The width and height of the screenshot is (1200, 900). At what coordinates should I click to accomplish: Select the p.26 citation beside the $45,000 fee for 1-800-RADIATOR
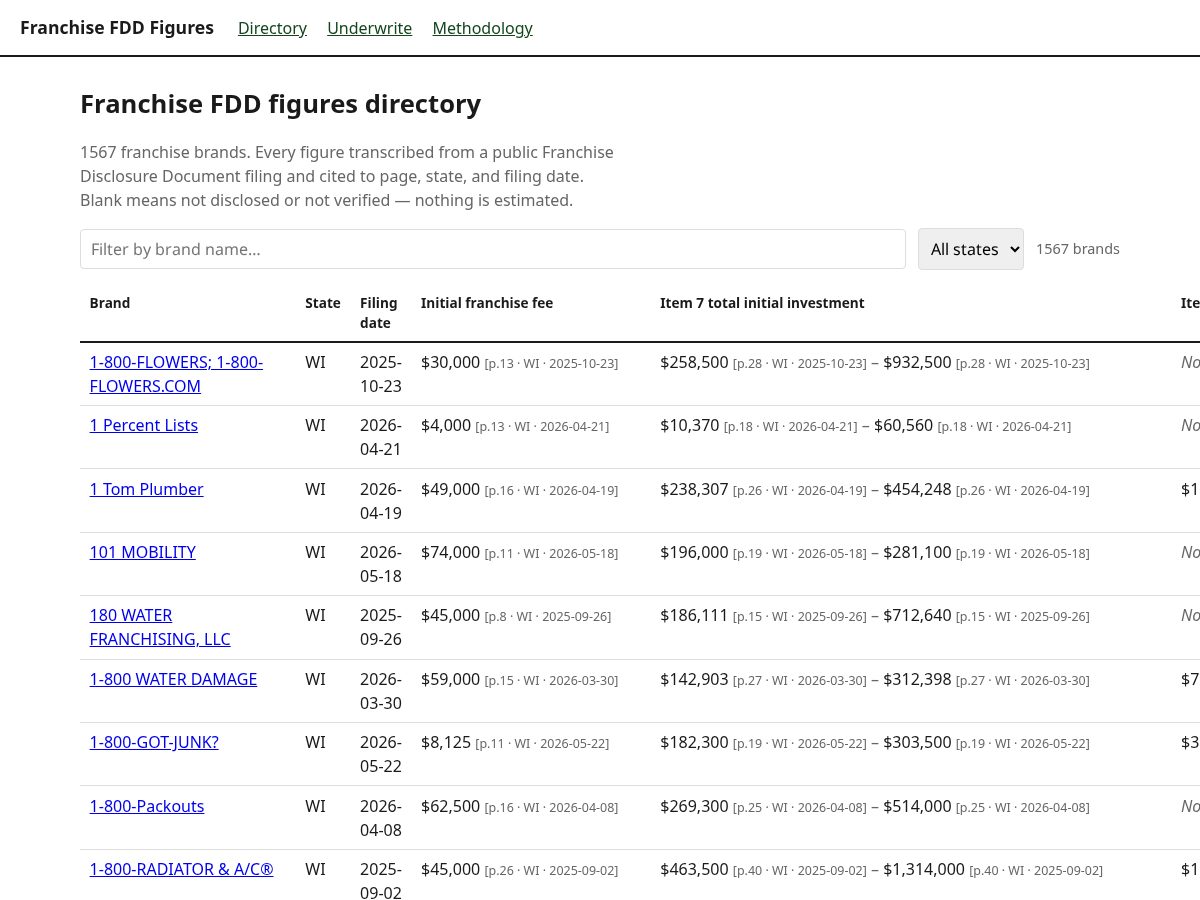point(552,871)
